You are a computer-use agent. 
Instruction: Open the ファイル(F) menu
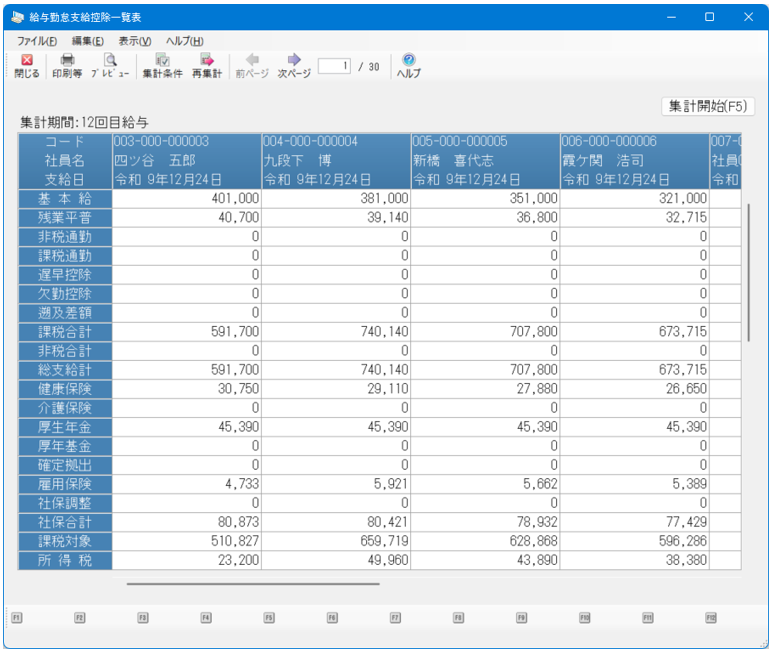click(37, 41)
